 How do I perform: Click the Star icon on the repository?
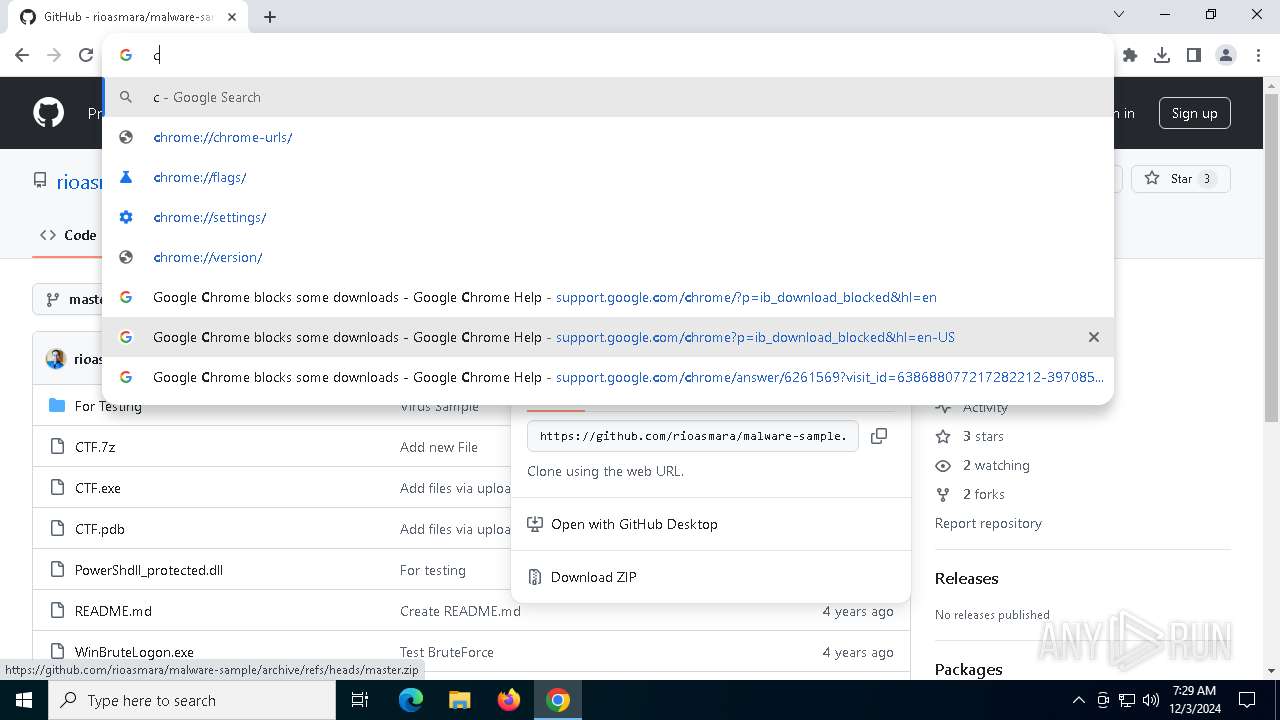[1152, 179]
